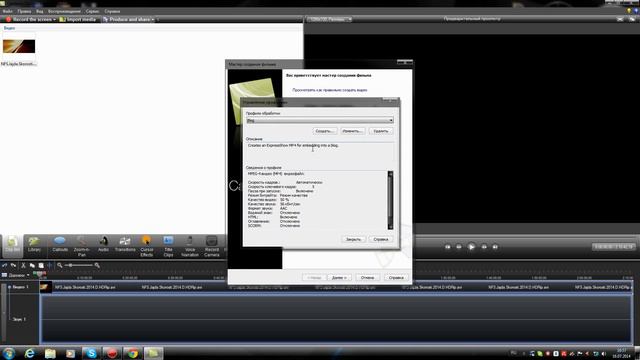Open the Вид menu
Image resolution: width=640 pixels, height=360 pixels.
(40, 11)
